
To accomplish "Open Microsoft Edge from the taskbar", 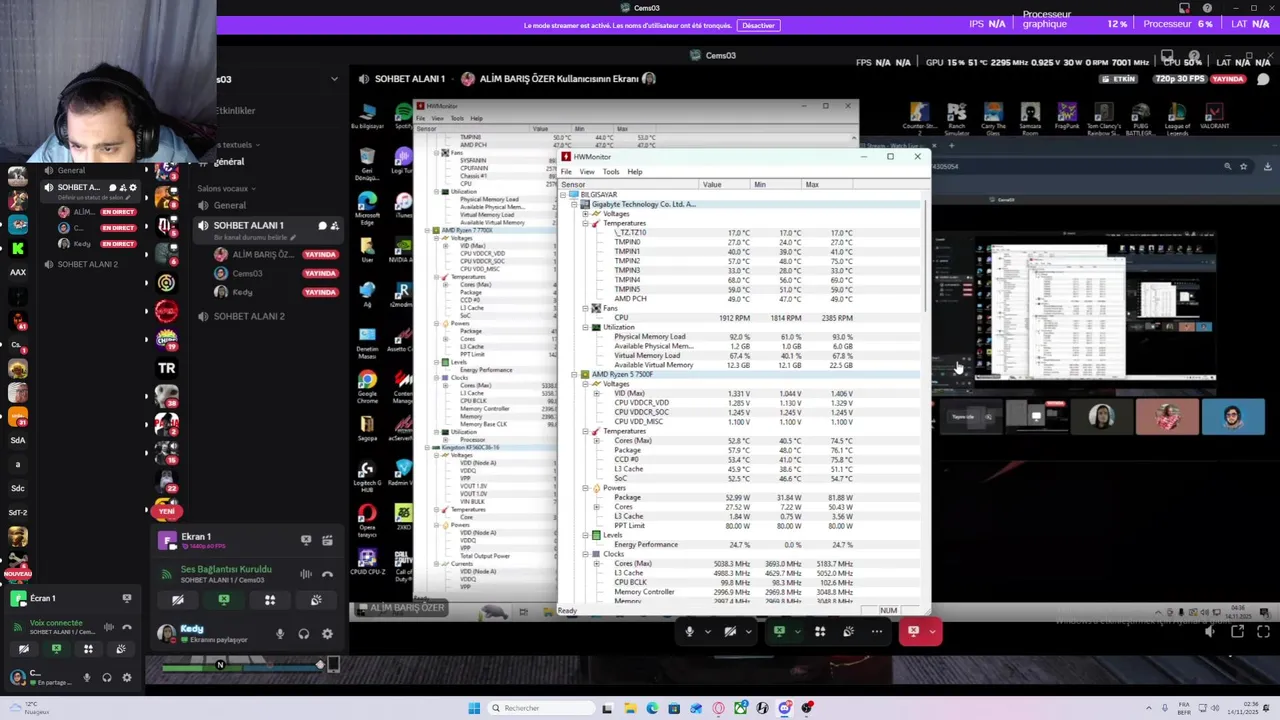I will click(x=652, y=708).
